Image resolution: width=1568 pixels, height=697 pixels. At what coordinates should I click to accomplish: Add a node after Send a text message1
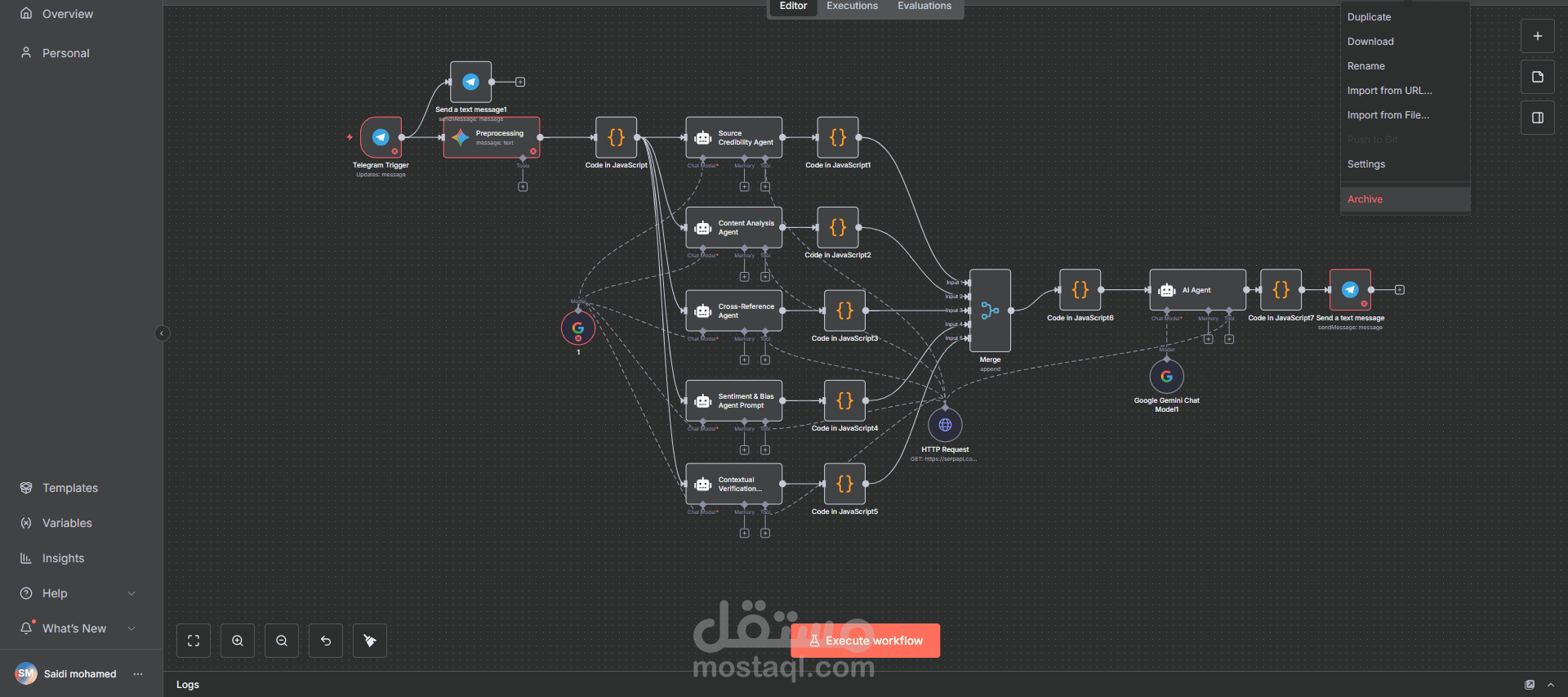click(x=520, y=82)
